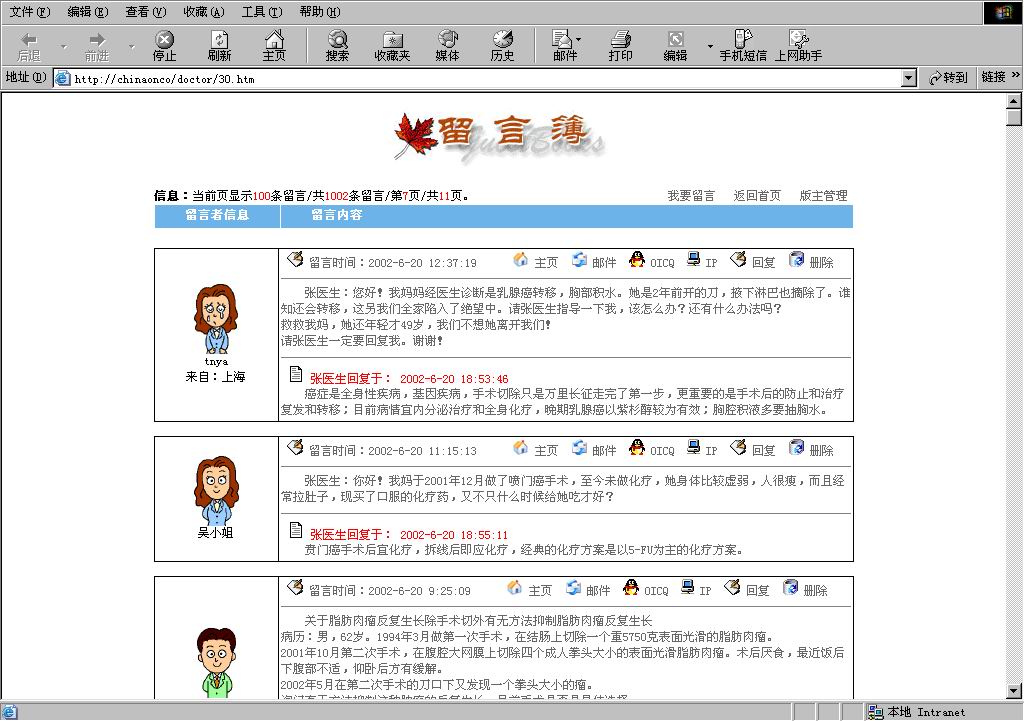Click the Mail (邮件) toolbar icon
Screen dimensions: 1024x721
pos(562,46)
